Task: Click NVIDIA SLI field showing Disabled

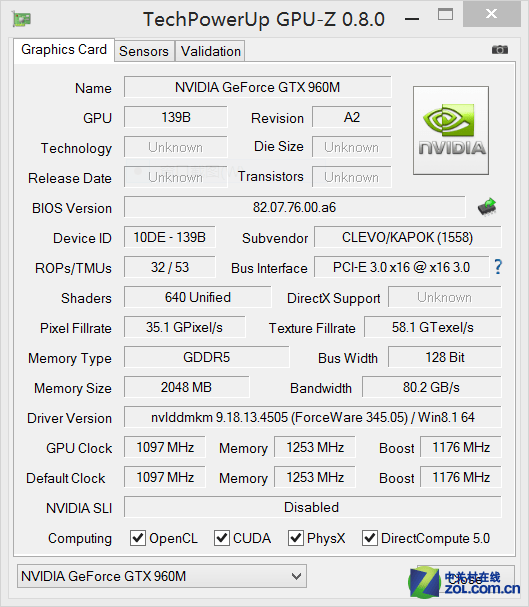Action: tap(313, 507)
